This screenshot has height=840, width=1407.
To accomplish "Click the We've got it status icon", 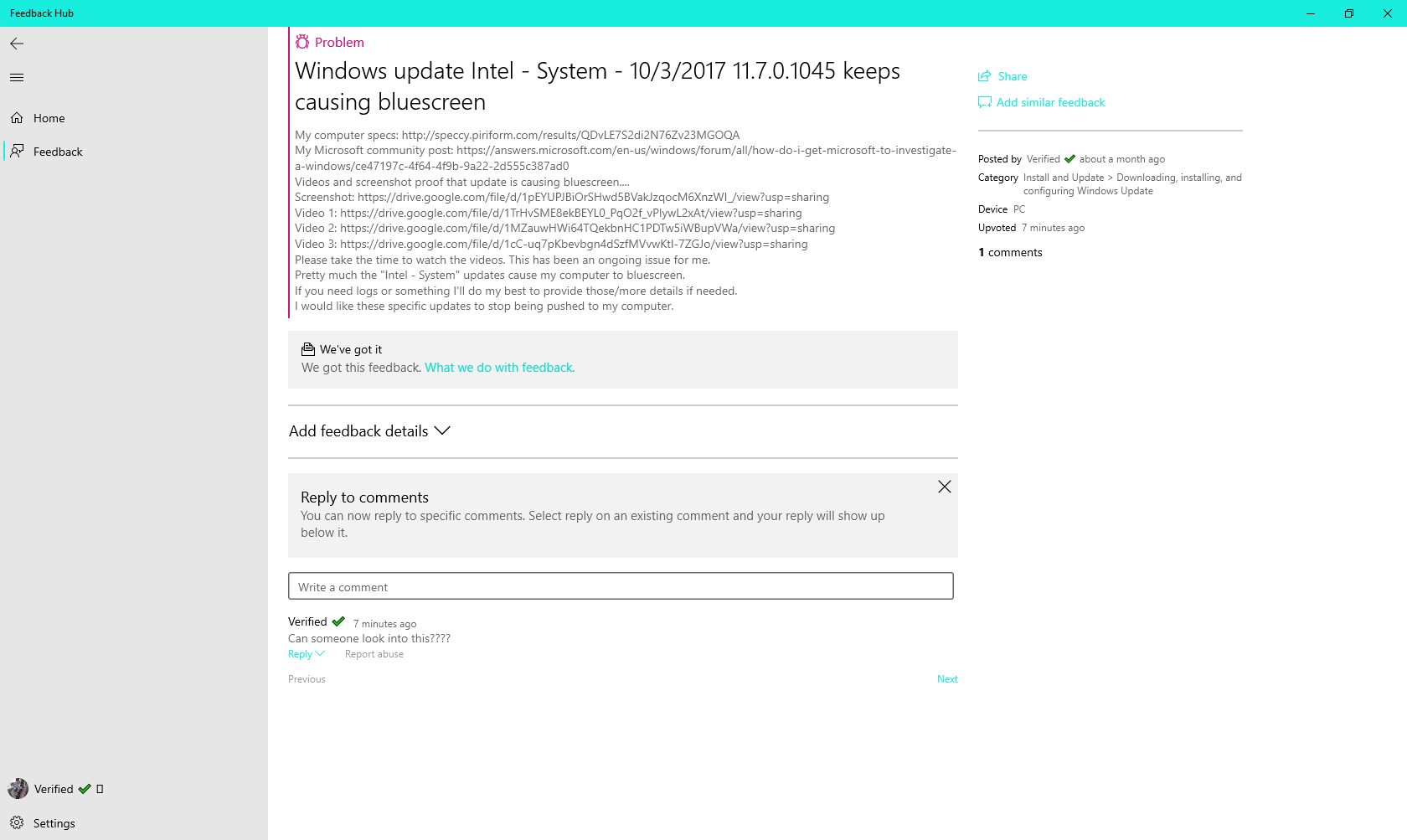I will point(308,349).
